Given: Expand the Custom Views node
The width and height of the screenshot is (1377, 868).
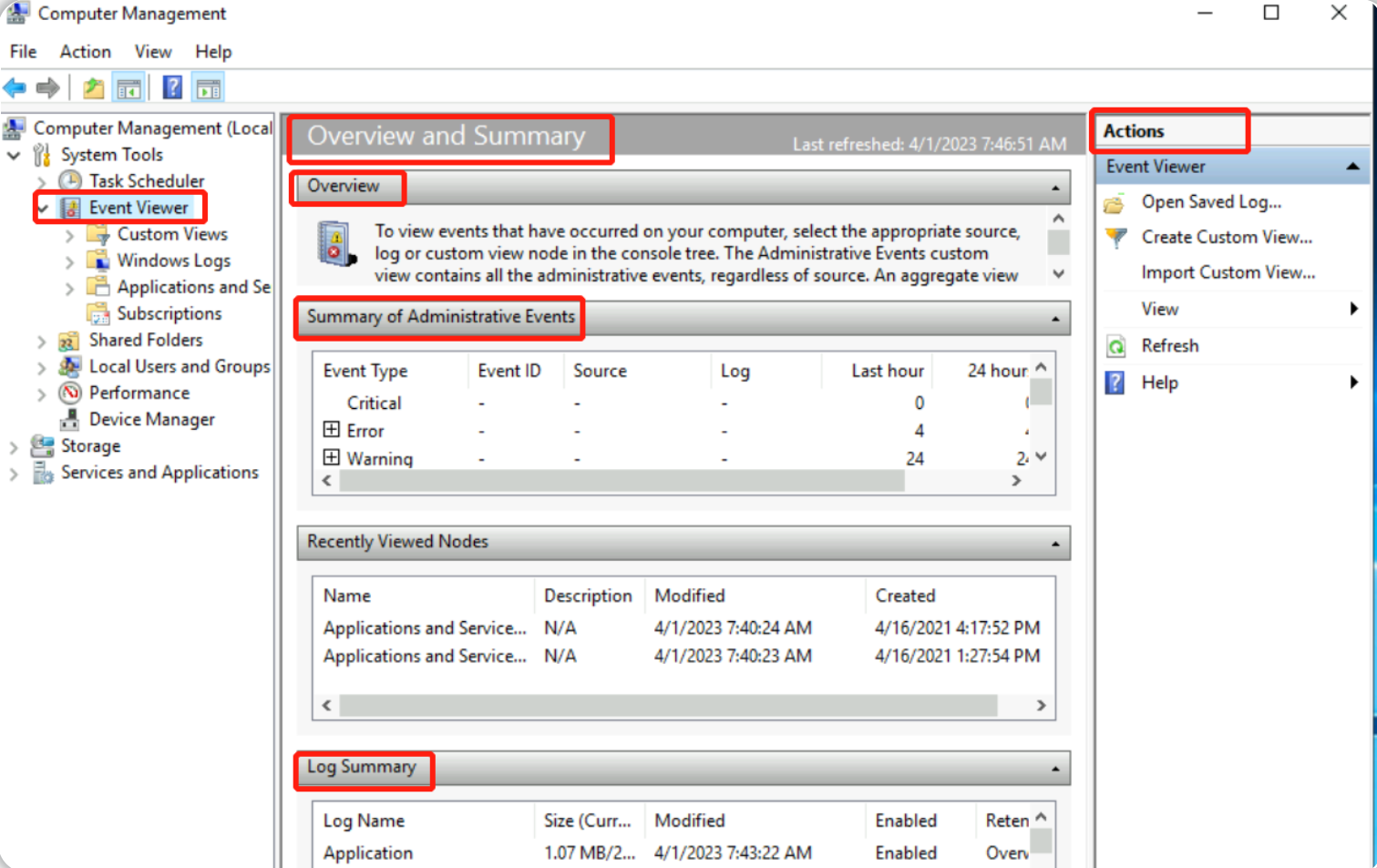Looking at the screenshot, I should (x=70, y=235).
